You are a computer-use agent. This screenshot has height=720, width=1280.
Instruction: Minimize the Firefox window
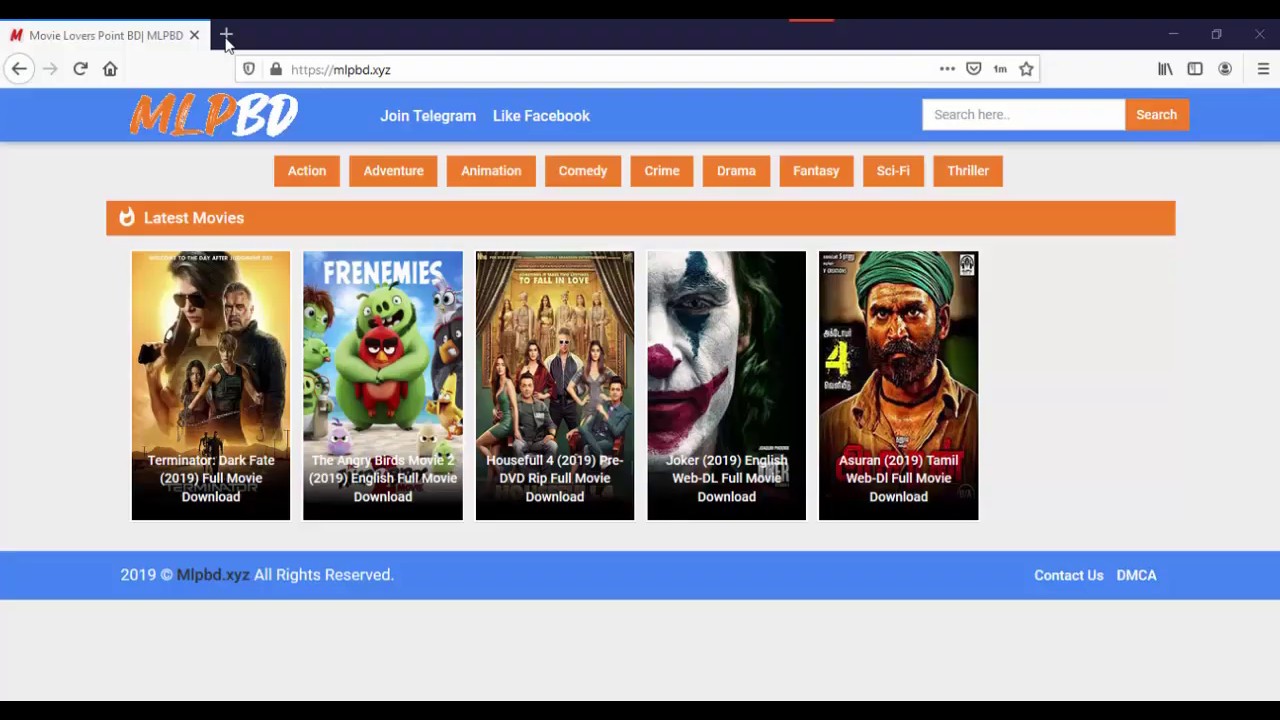click(1173, 35)
